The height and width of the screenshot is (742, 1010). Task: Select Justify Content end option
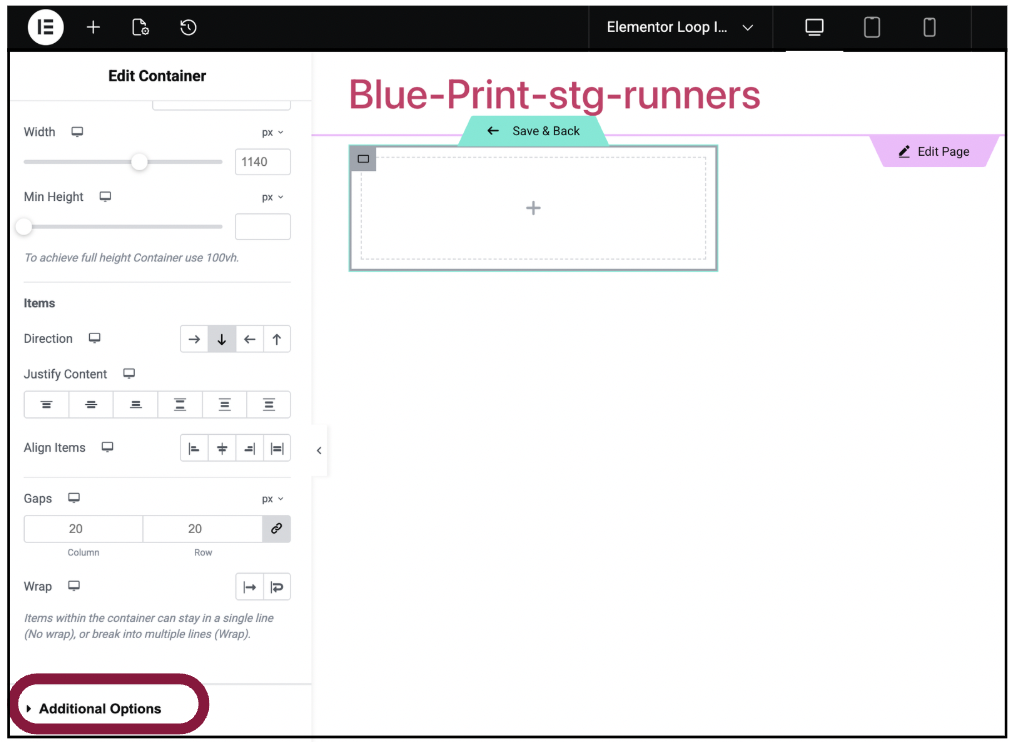click(x=135, y=404)
